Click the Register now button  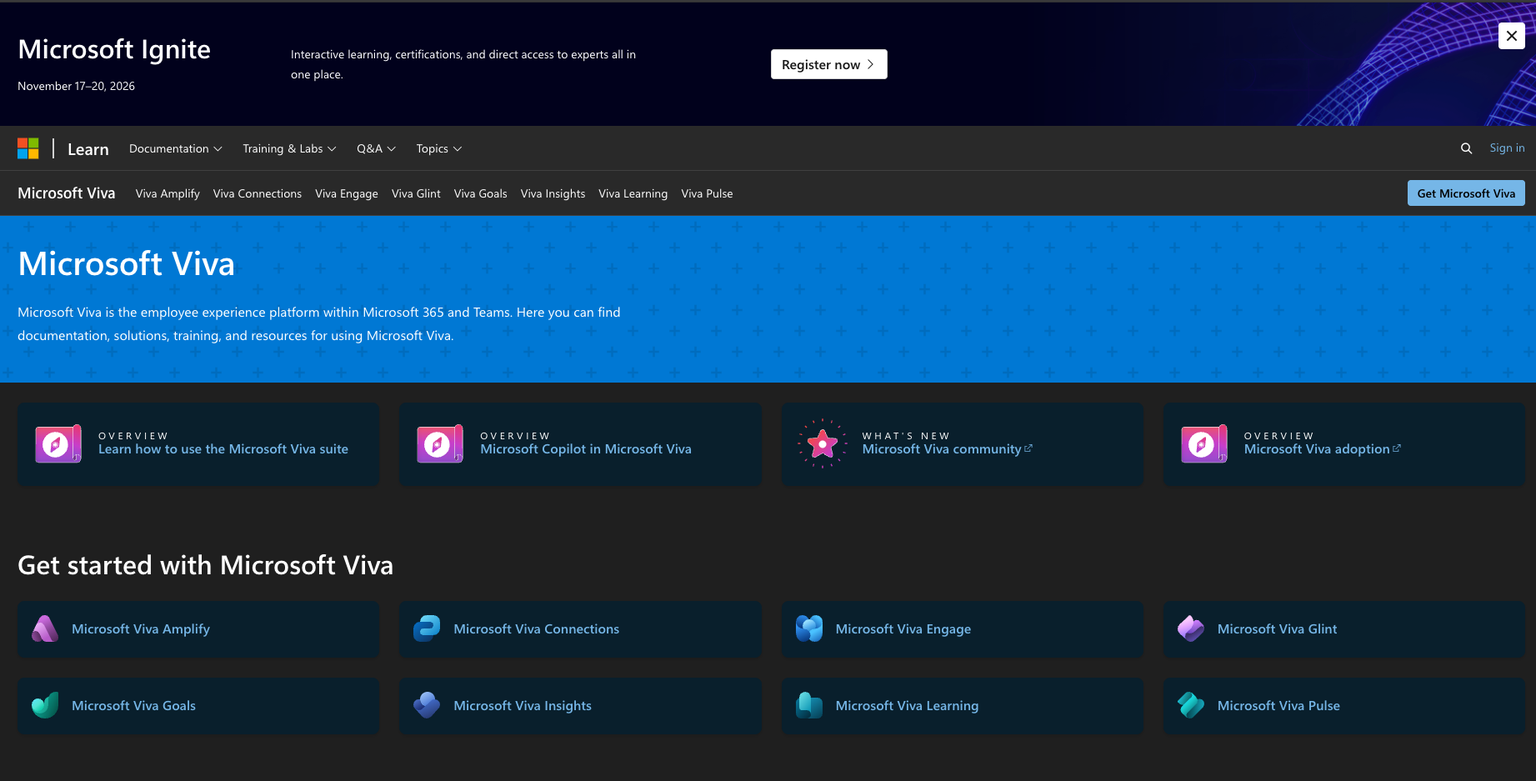(829, 64)
